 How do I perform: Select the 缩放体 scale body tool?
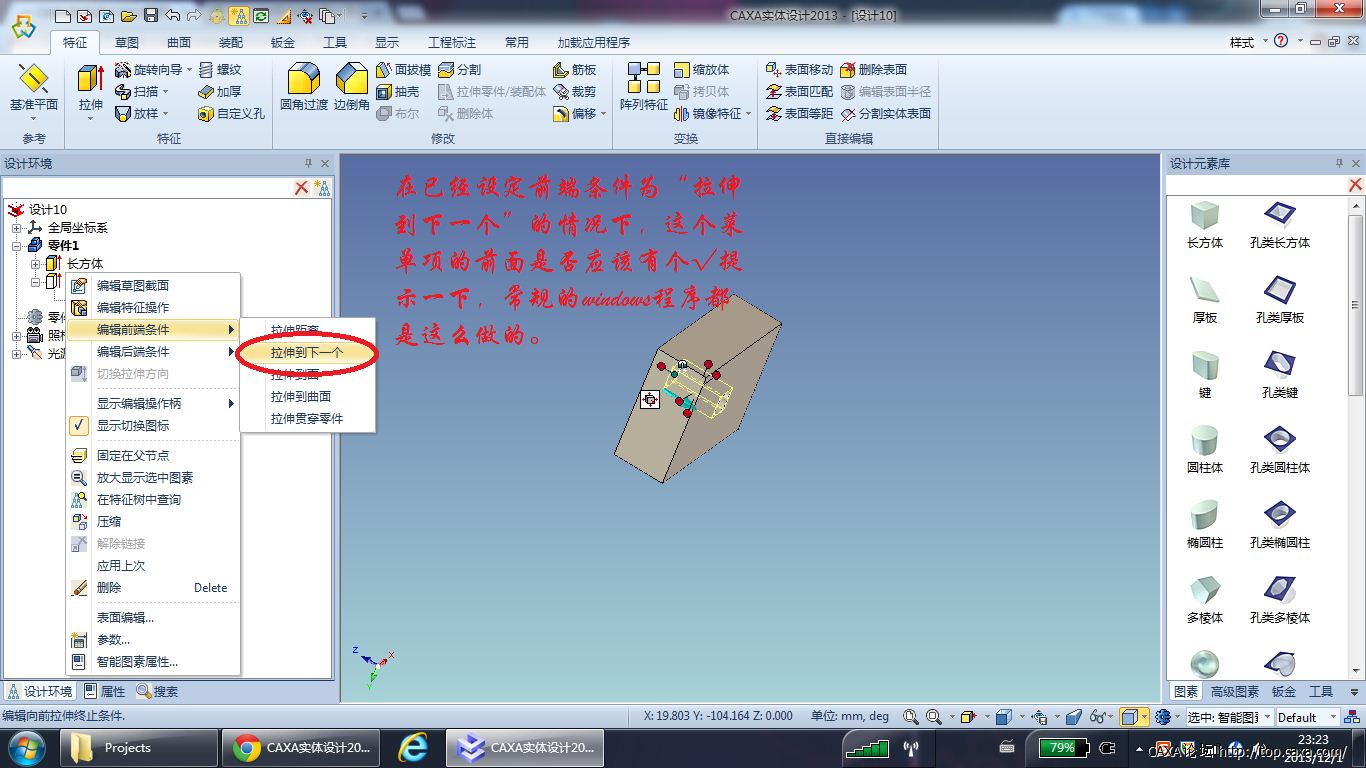pos(702,70)
